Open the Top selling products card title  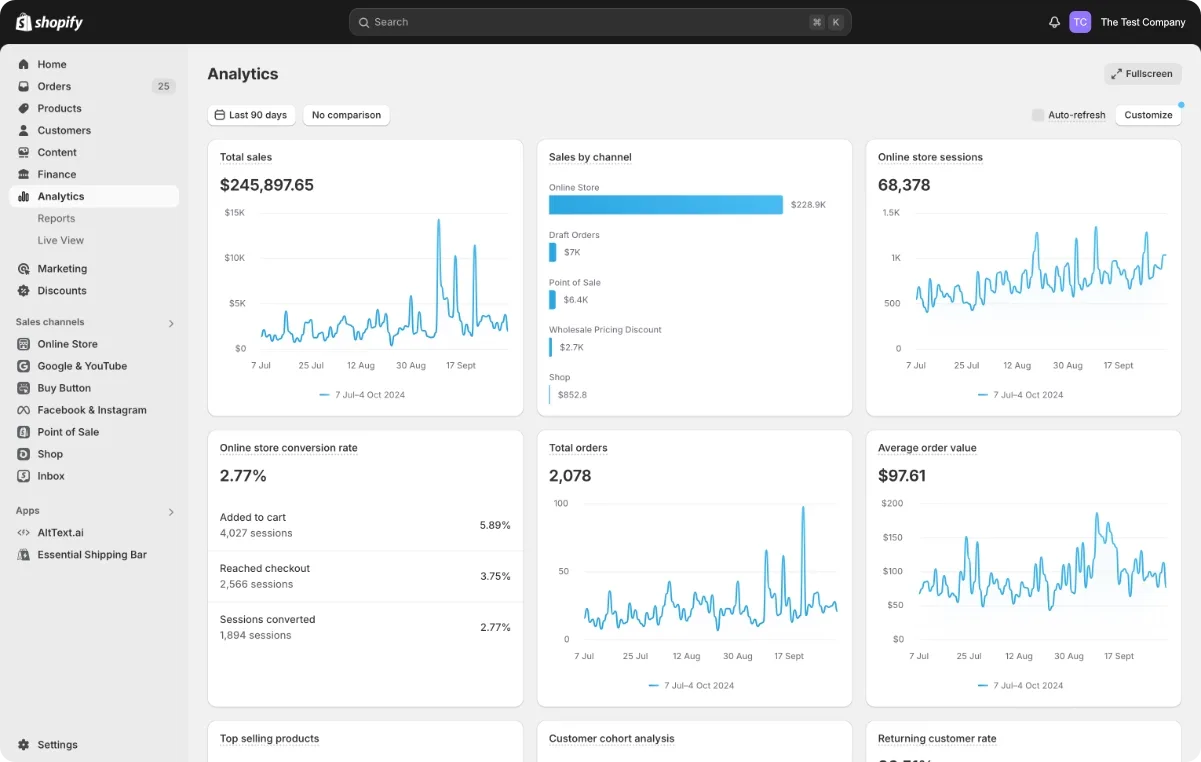269,739
